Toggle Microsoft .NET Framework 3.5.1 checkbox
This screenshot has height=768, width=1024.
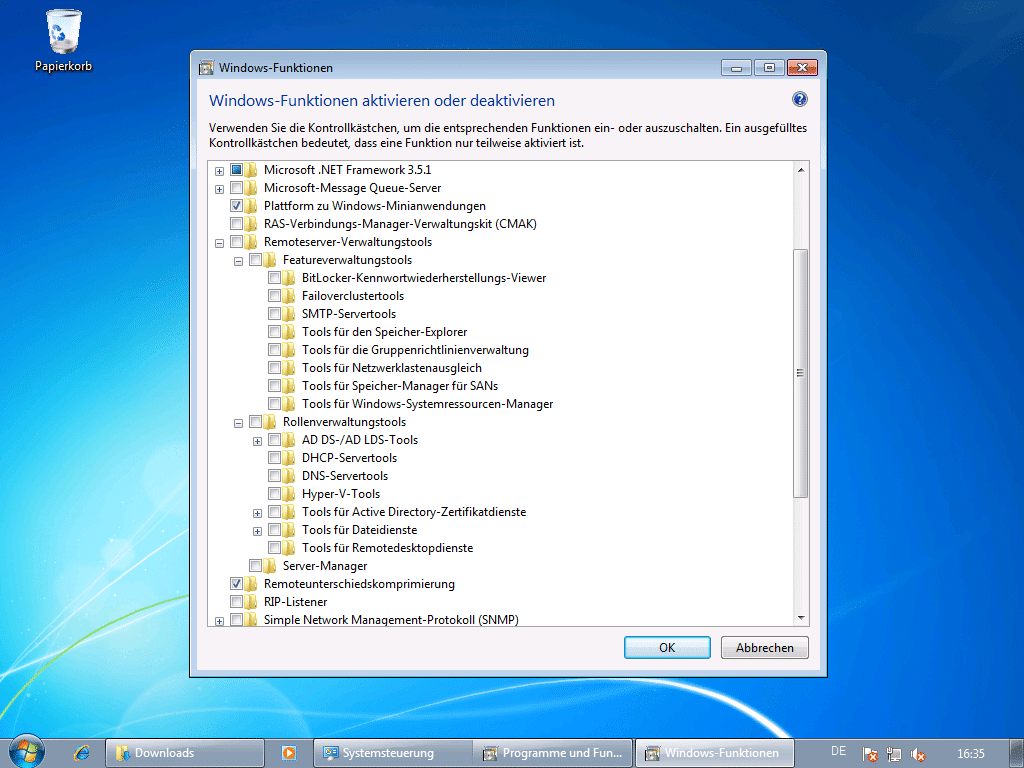pos(236,170)
